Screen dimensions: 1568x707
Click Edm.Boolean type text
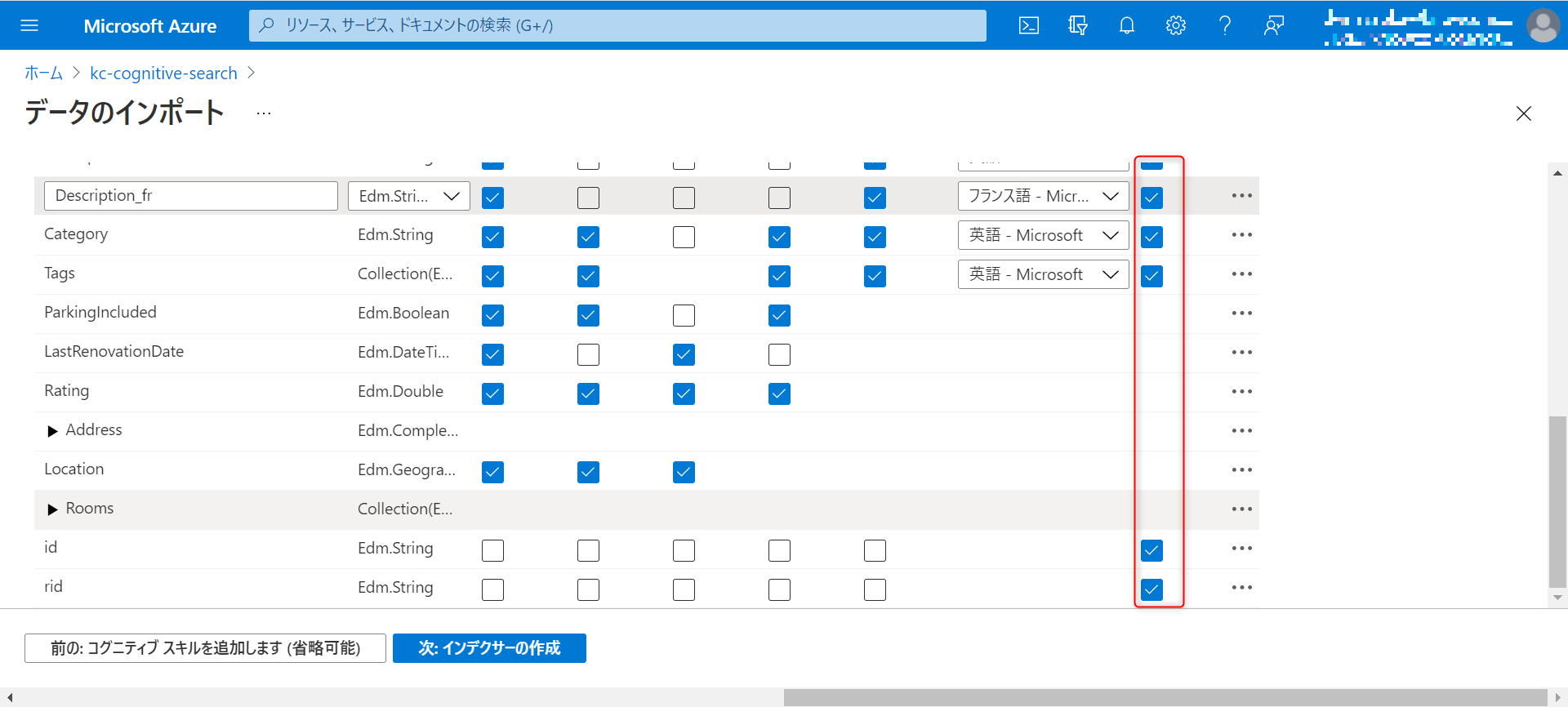click(403, 313)
